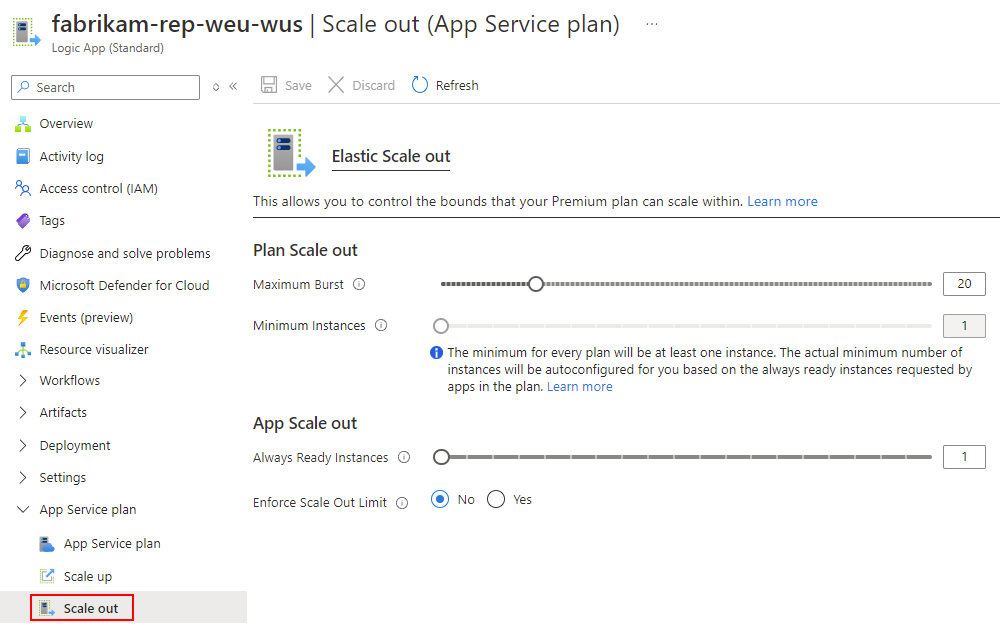Screen dimensions: 1000x630
Task: Open Activity log from sidebar icon
Action: point(23,157)
